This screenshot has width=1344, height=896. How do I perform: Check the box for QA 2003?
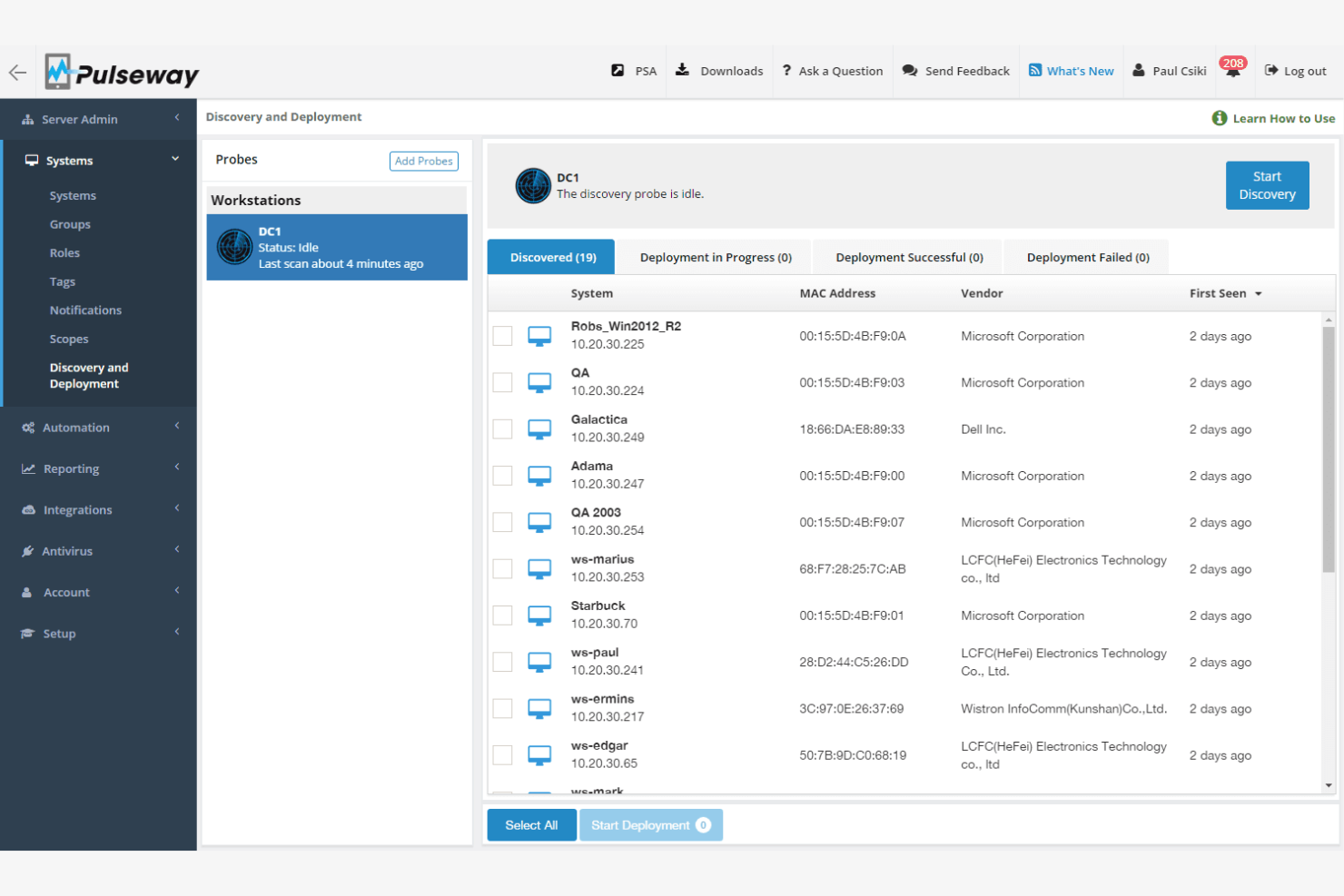coord(502,522)
